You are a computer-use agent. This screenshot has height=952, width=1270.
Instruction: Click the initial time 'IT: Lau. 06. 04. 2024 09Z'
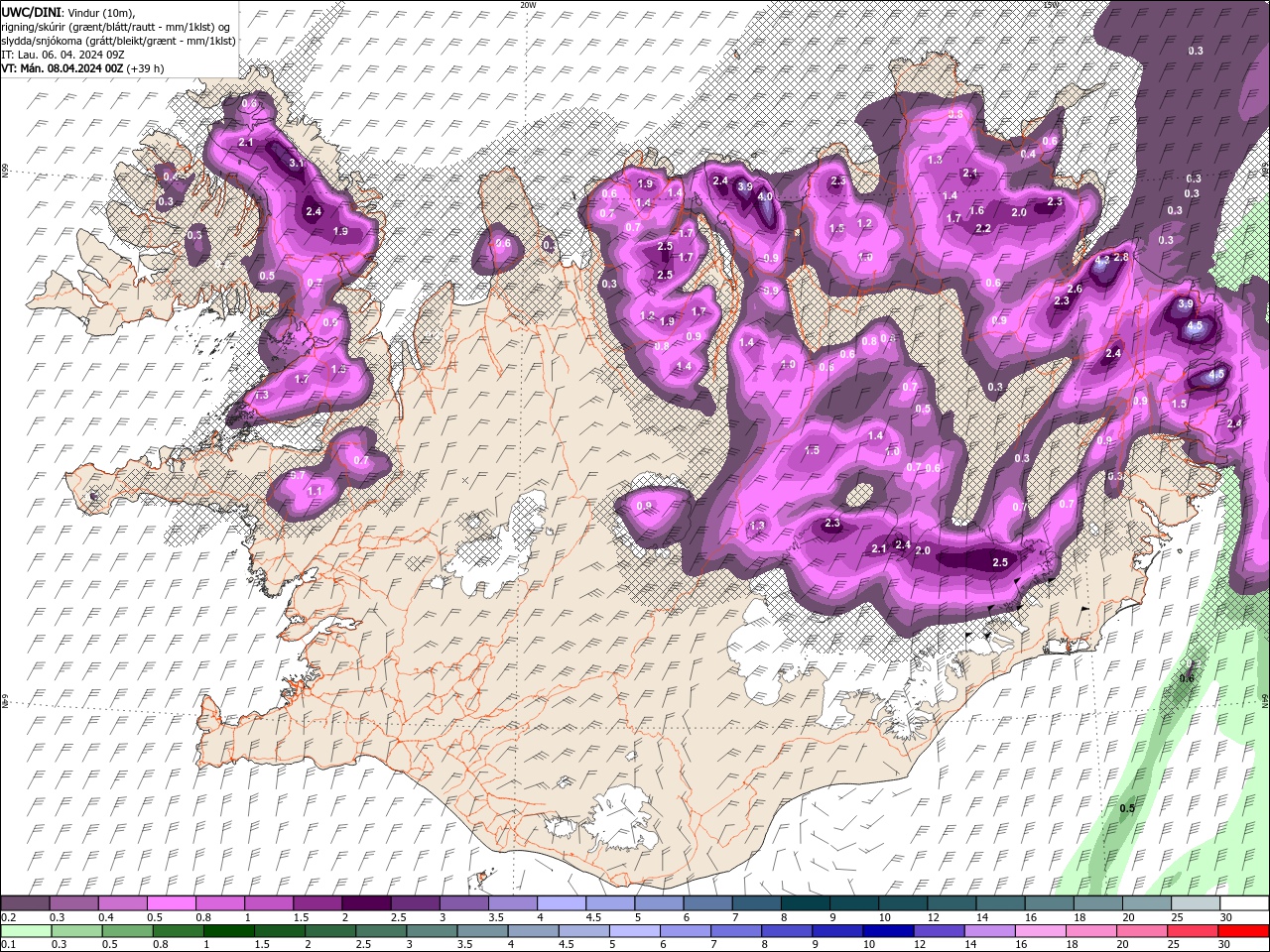click(63, 55)
